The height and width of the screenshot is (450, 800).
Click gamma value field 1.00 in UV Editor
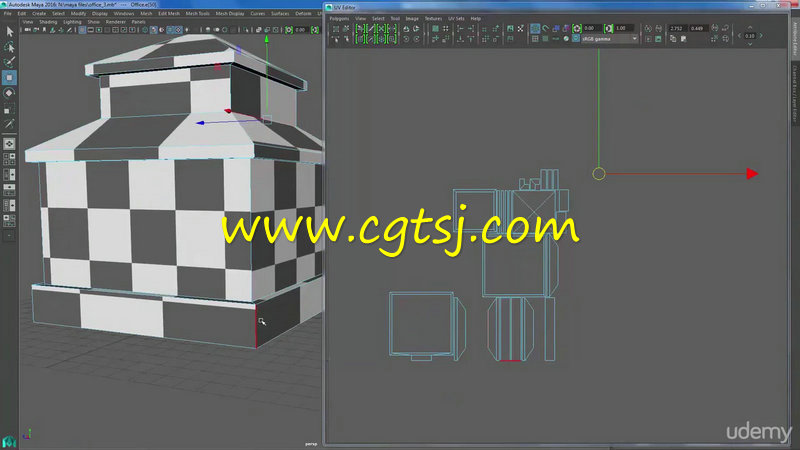(624, 28)
